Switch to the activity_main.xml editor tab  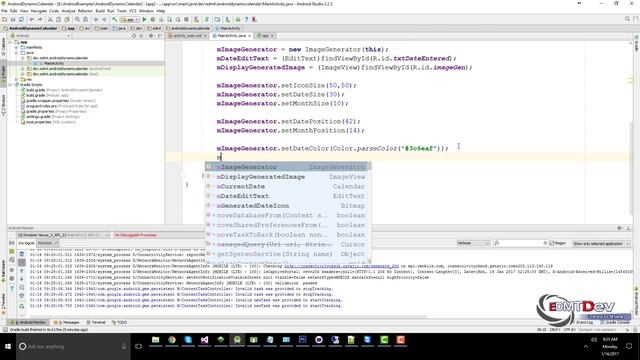[187, 36]
